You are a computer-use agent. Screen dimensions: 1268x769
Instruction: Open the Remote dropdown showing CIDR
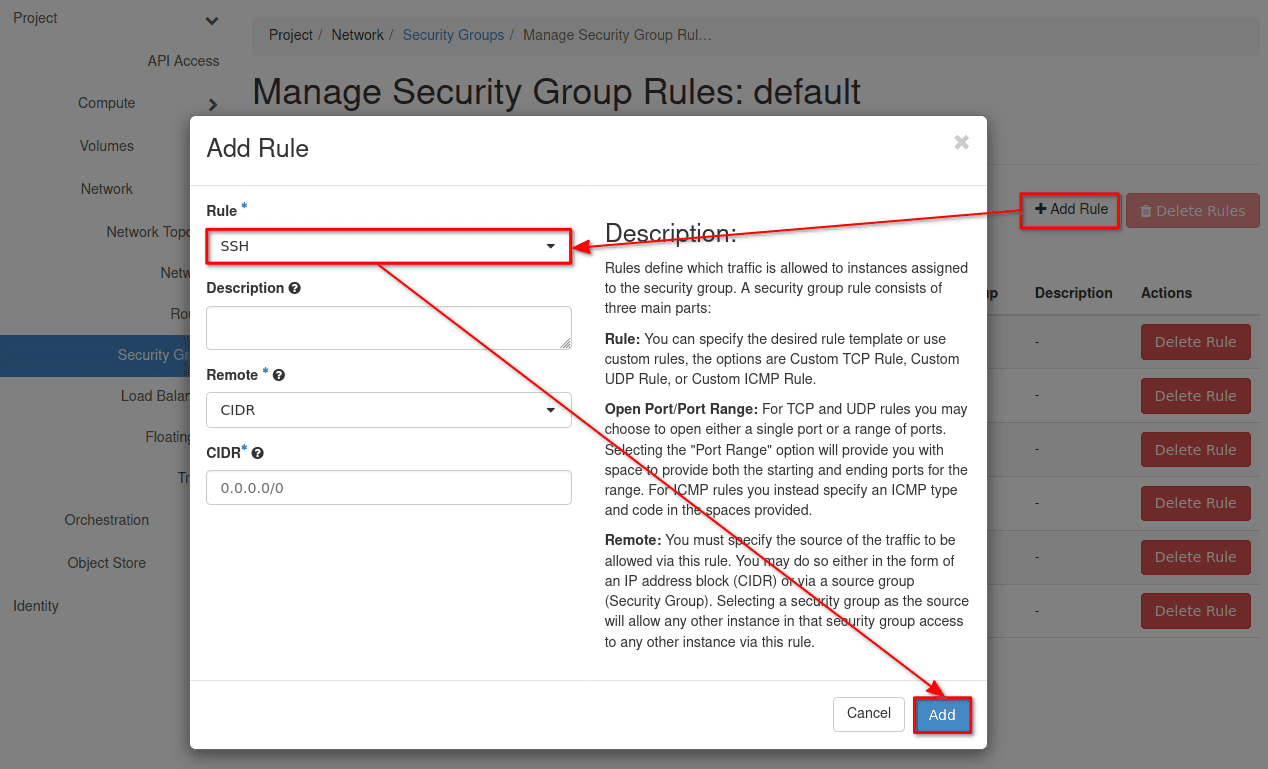tap(388, 410)
